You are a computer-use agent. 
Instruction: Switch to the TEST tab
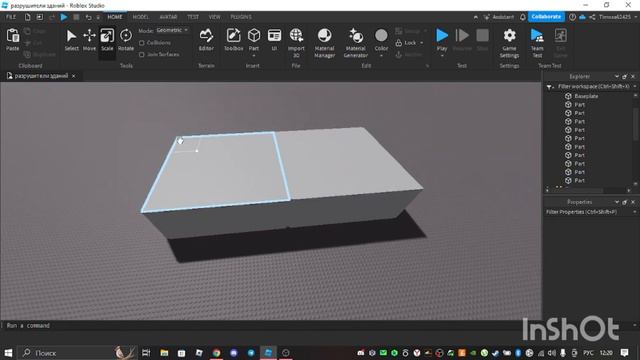[193, 17]
